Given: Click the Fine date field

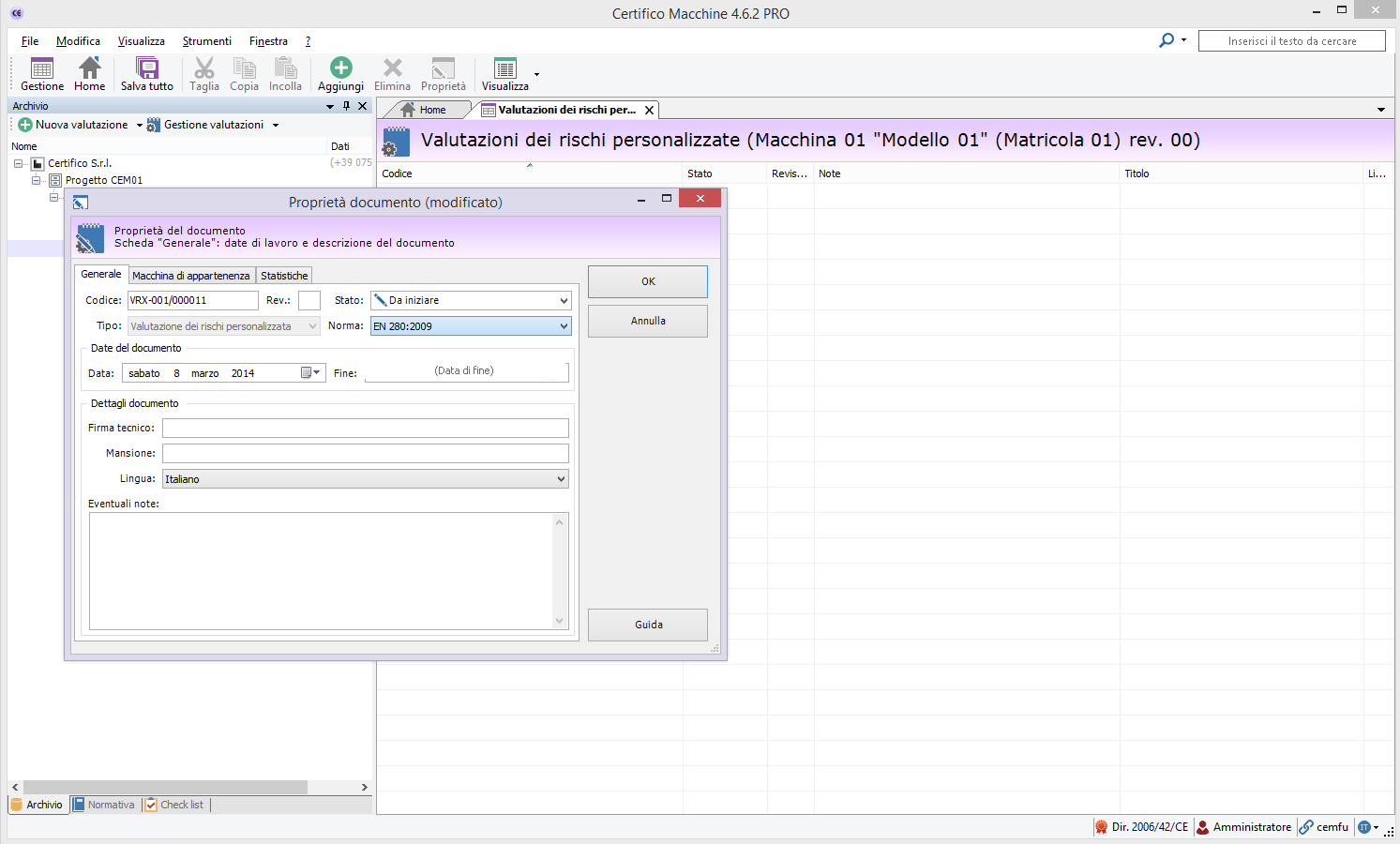Looking at the screenshot, I should [x=466, y=371].
